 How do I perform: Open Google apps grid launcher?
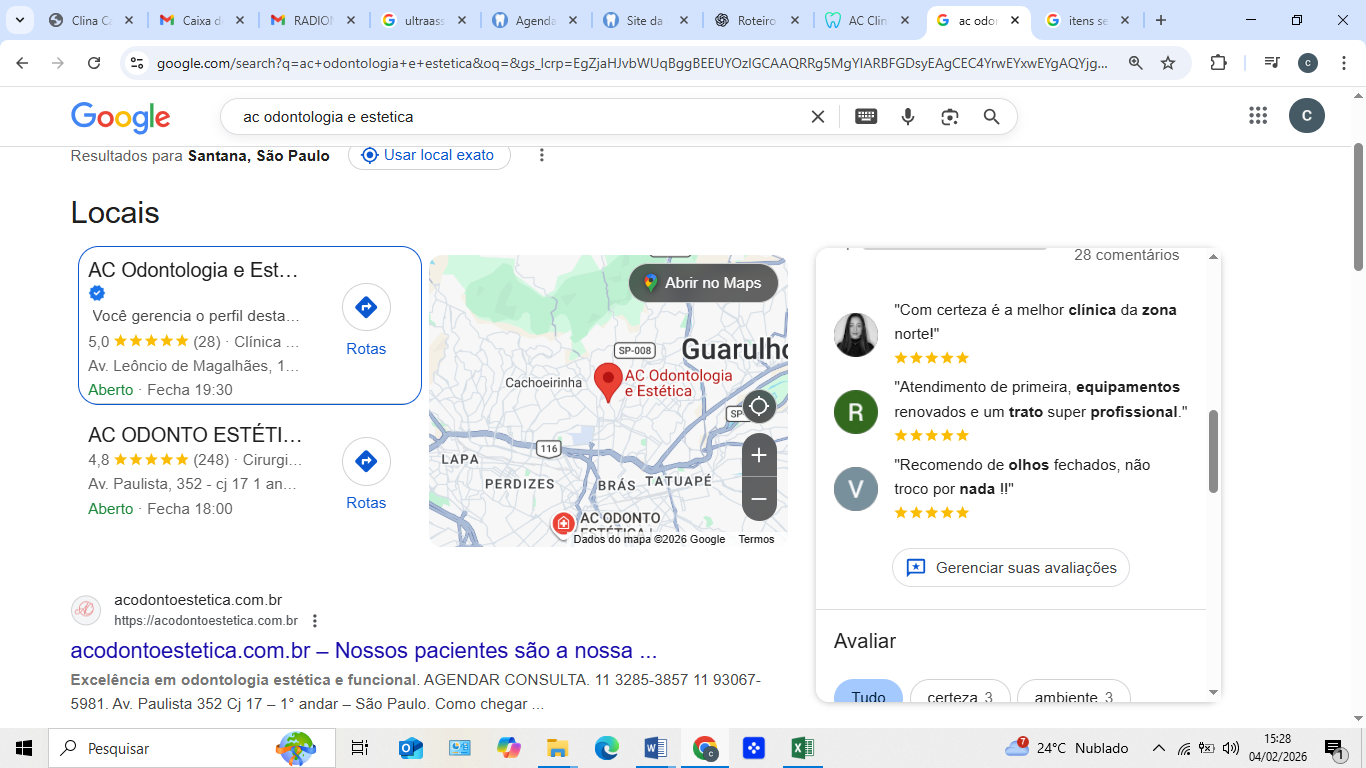(1258, 117)
